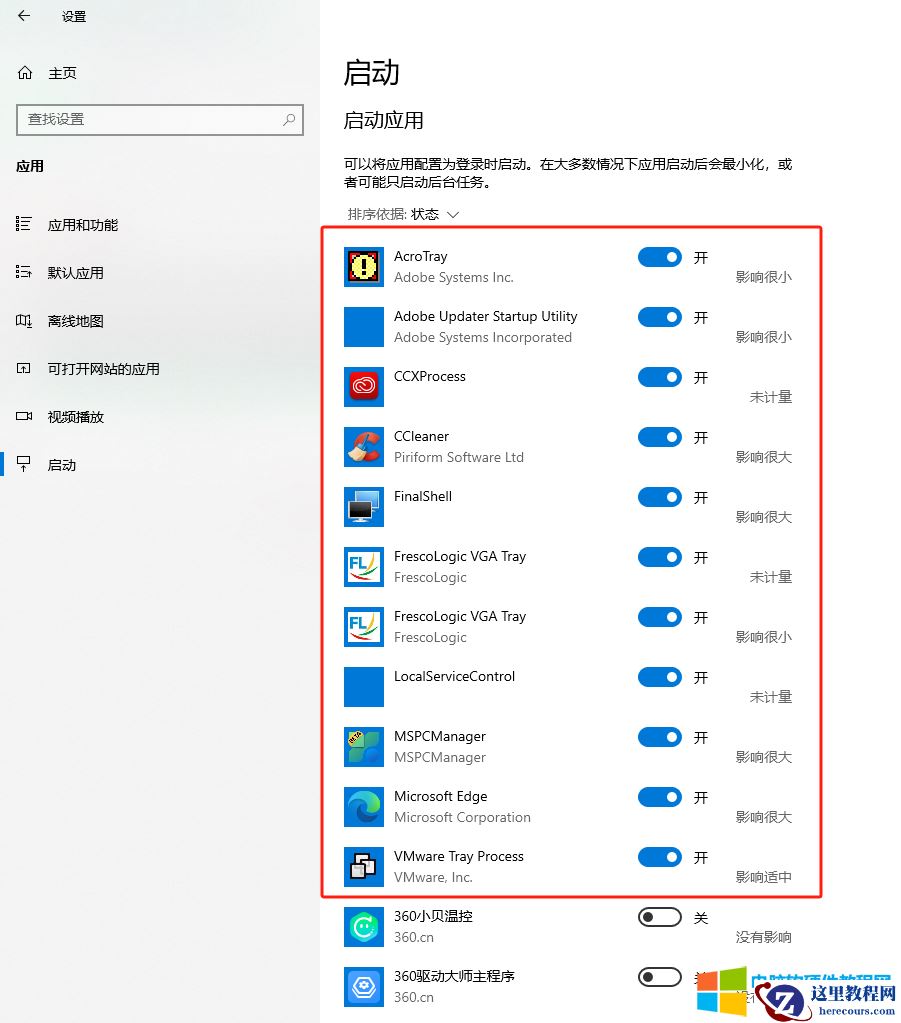Image resolution: width=901 pixels, height=1023 pixels.
Task: Click the MSPCManager green icon
Action: coord(363,746)
